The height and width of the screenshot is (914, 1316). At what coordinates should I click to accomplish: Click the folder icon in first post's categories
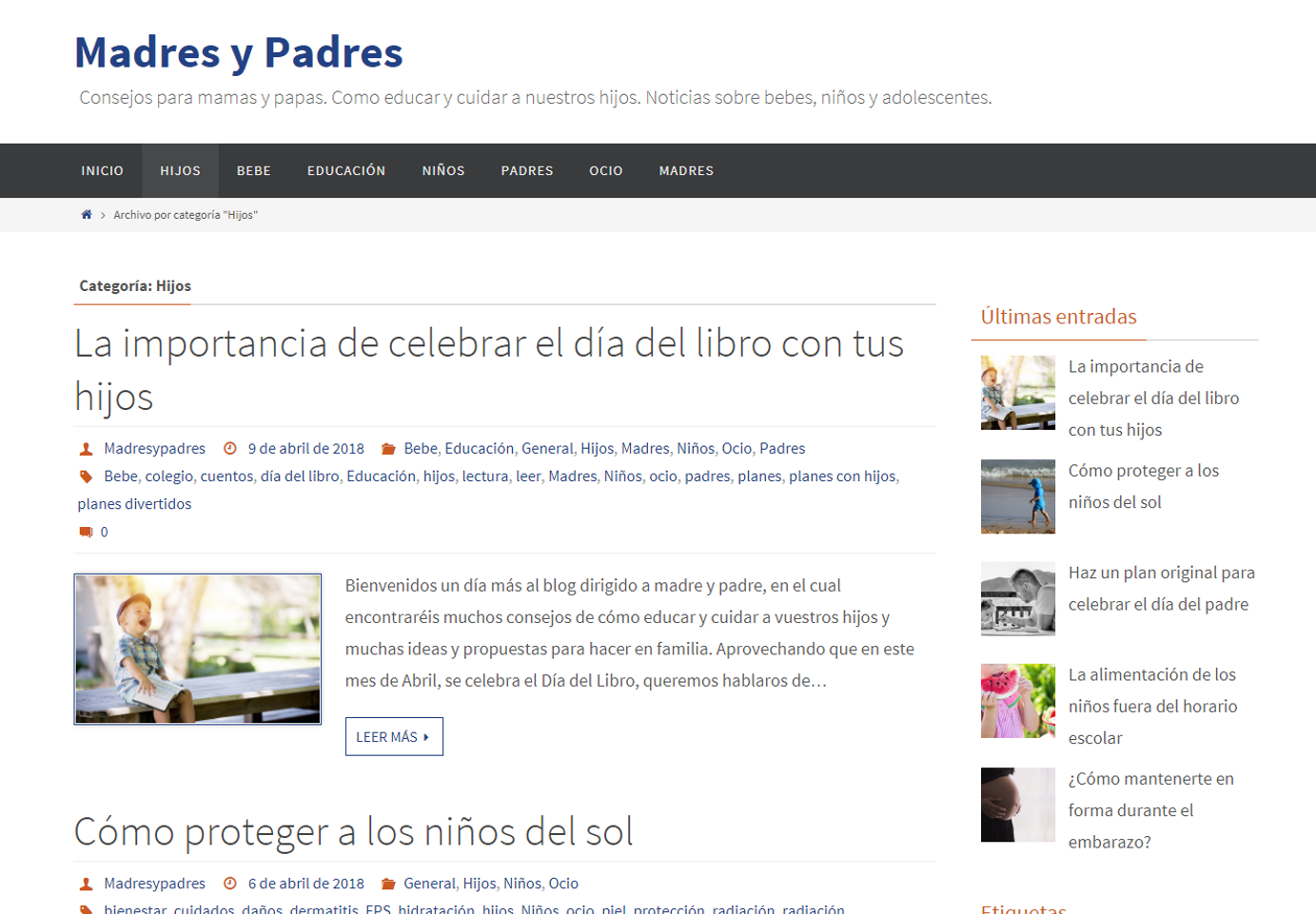(388, 449)
